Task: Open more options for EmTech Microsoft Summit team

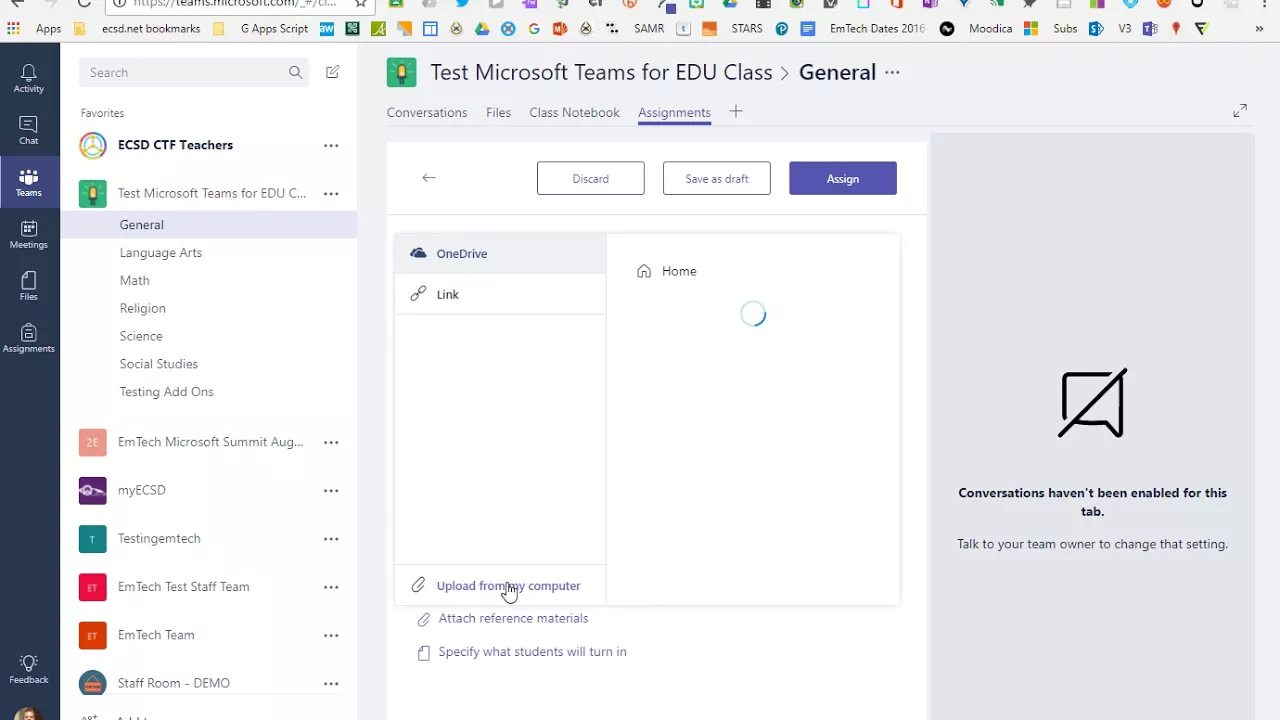Action: click(331, 442)
